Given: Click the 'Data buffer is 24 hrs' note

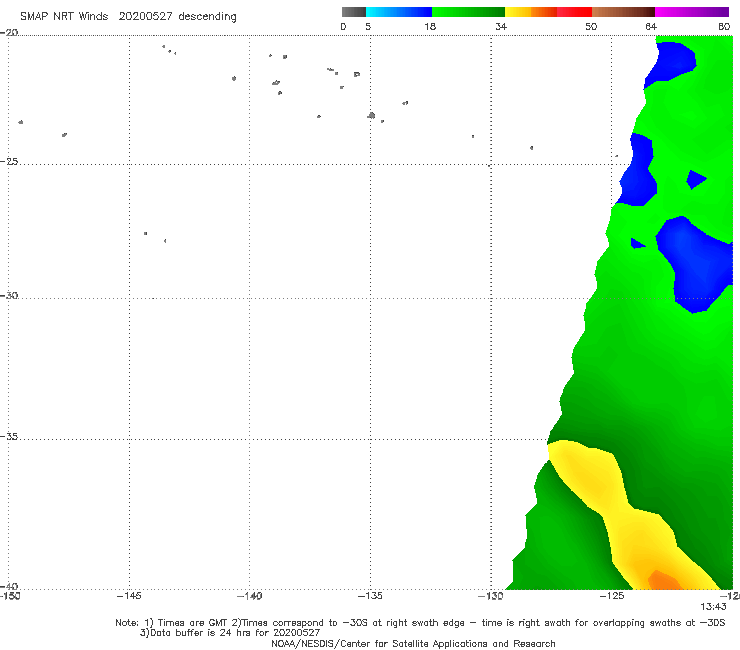Looking at the screenshot, I should [x=230, y=633].
